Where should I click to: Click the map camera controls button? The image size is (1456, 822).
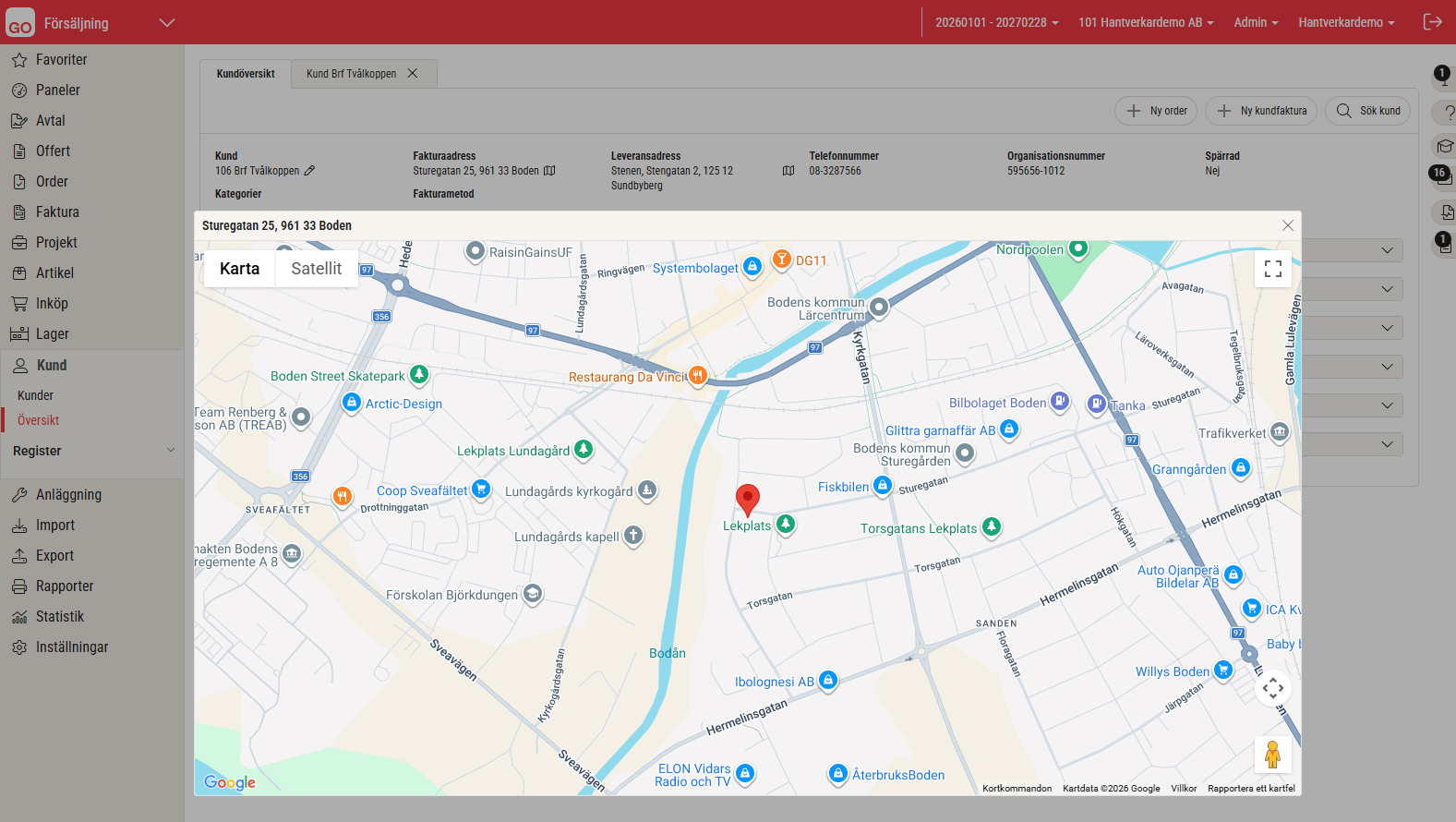[x=1273, y=688]
